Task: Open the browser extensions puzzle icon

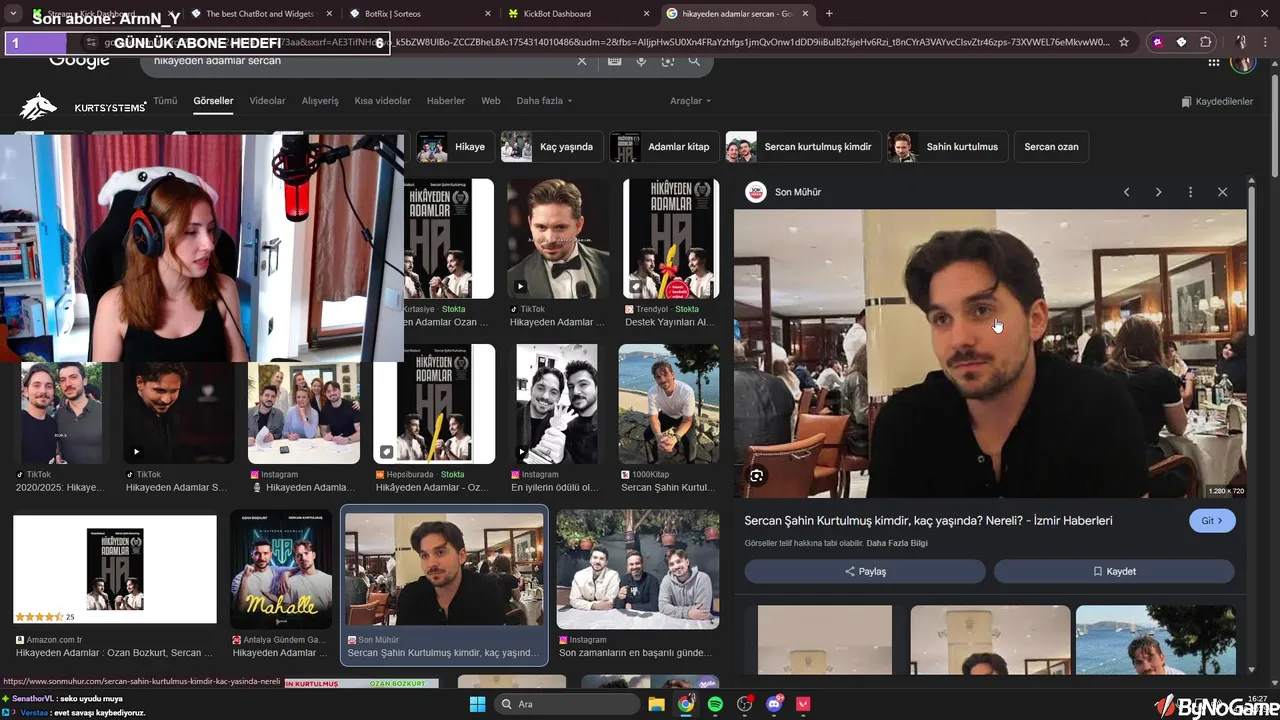Action: 1206,42
